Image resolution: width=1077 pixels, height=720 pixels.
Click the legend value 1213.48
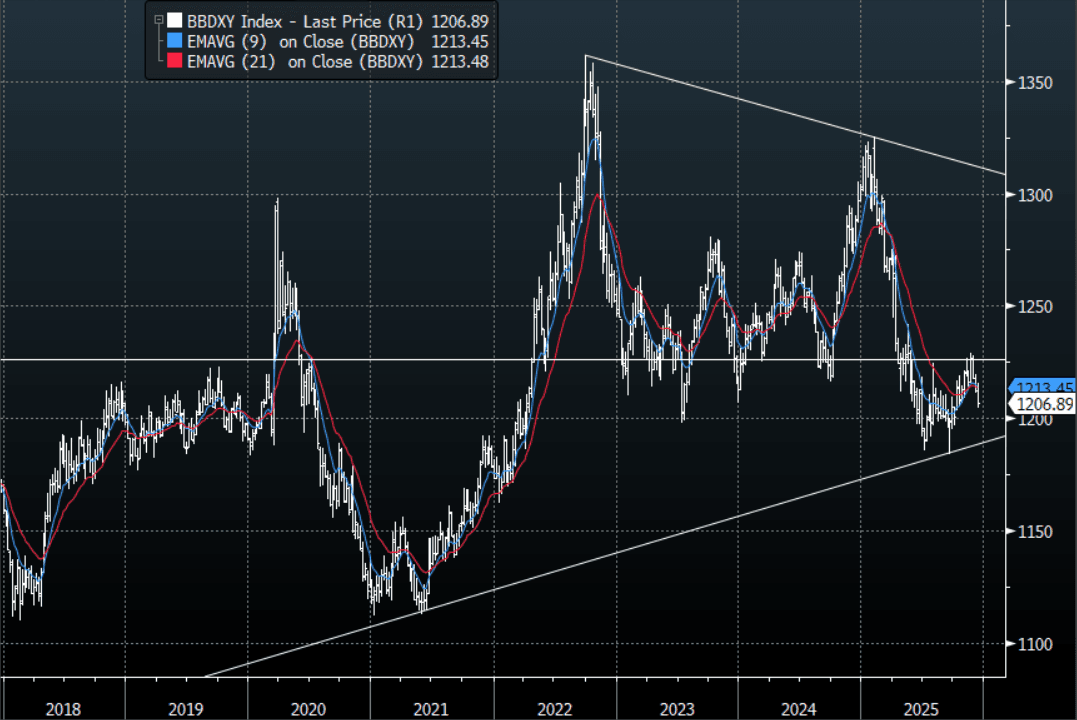coord(460,62)
